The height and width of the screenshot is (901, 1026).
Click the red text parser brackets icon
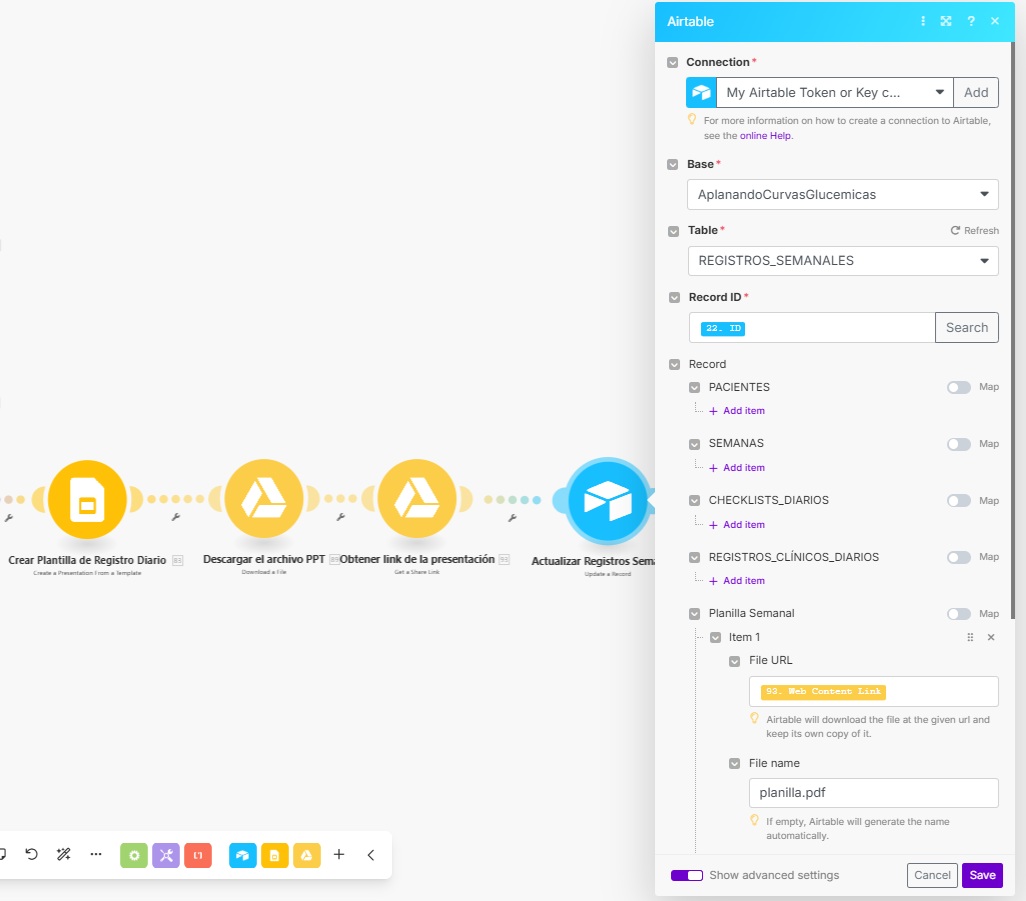coord(198,855)
